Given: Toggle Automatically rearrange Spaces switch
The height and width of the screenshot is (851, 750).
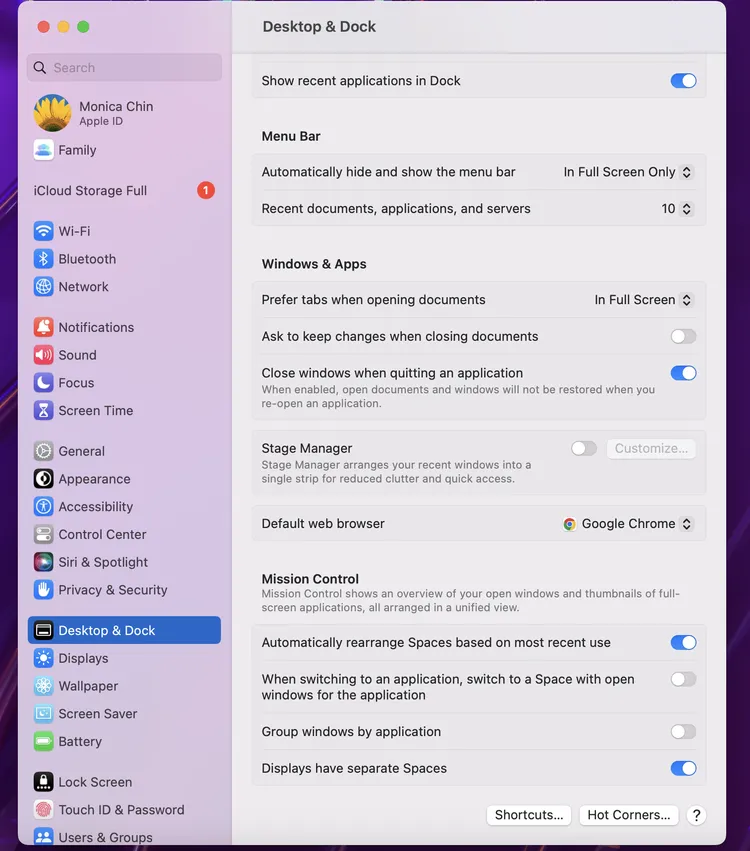Looking at the screenshot, I should click(683, 643).
